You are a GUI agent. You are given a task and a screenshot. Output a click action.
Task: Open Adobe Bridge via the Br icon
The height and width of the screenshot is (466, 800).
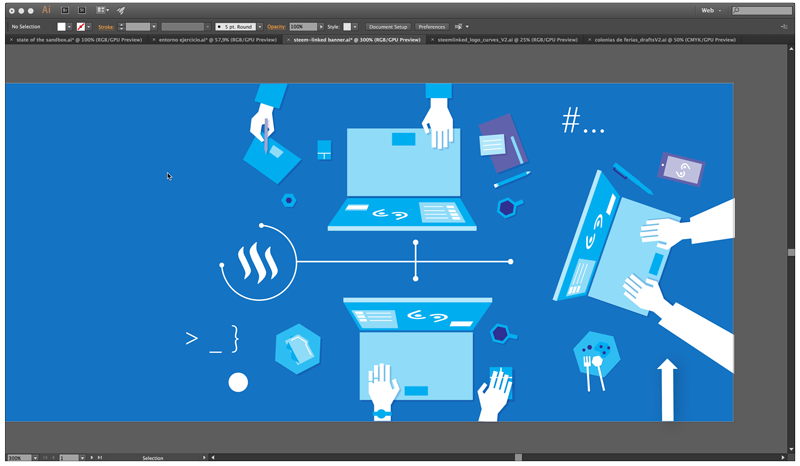(x=65, y=10)
